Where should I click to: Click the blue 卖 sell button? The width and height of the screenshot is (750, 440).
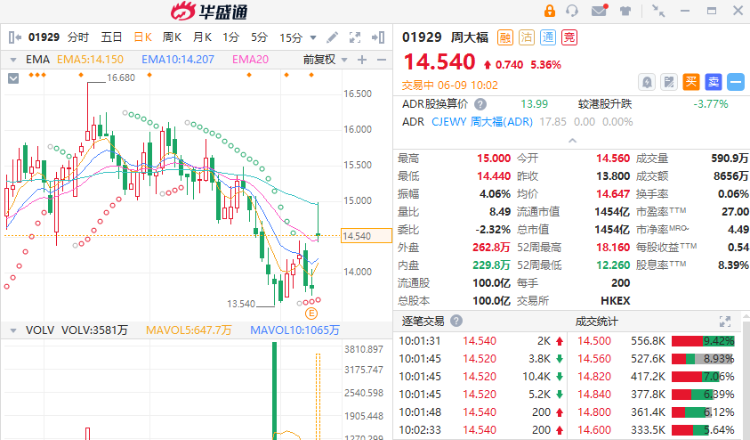[x=713, y=82]
